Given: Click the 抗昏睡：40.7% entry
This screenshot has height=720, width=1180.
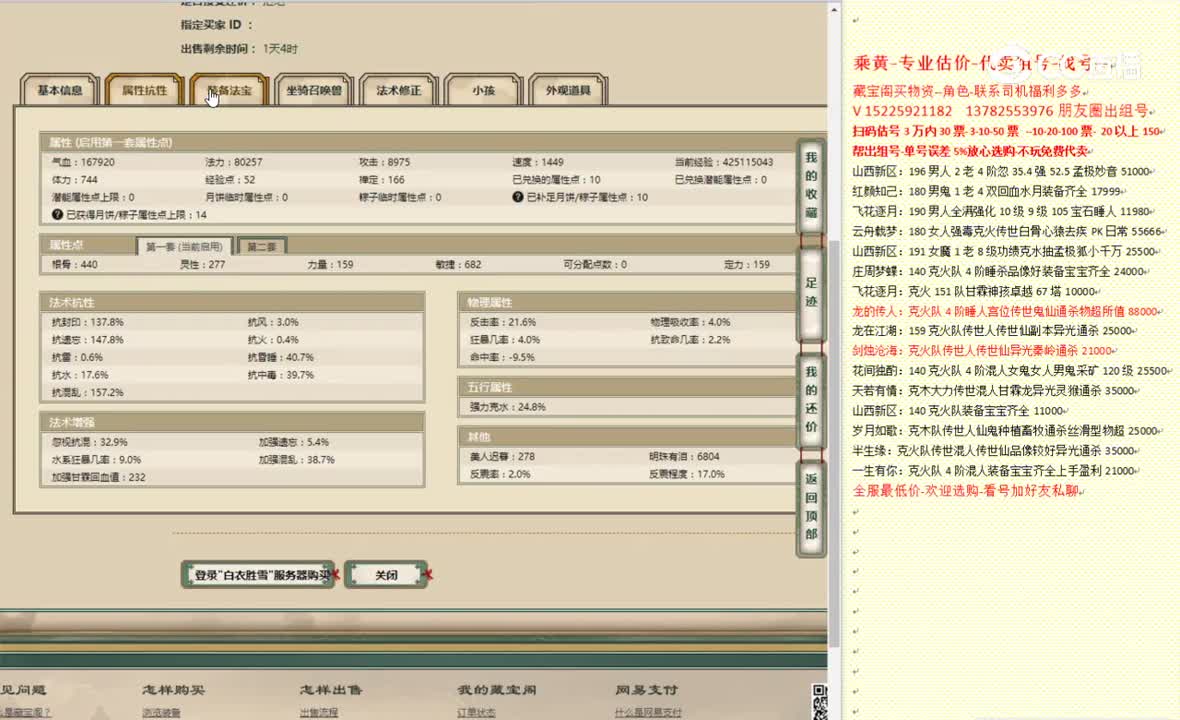Looking at the screenshot, I should pos(281,357).
